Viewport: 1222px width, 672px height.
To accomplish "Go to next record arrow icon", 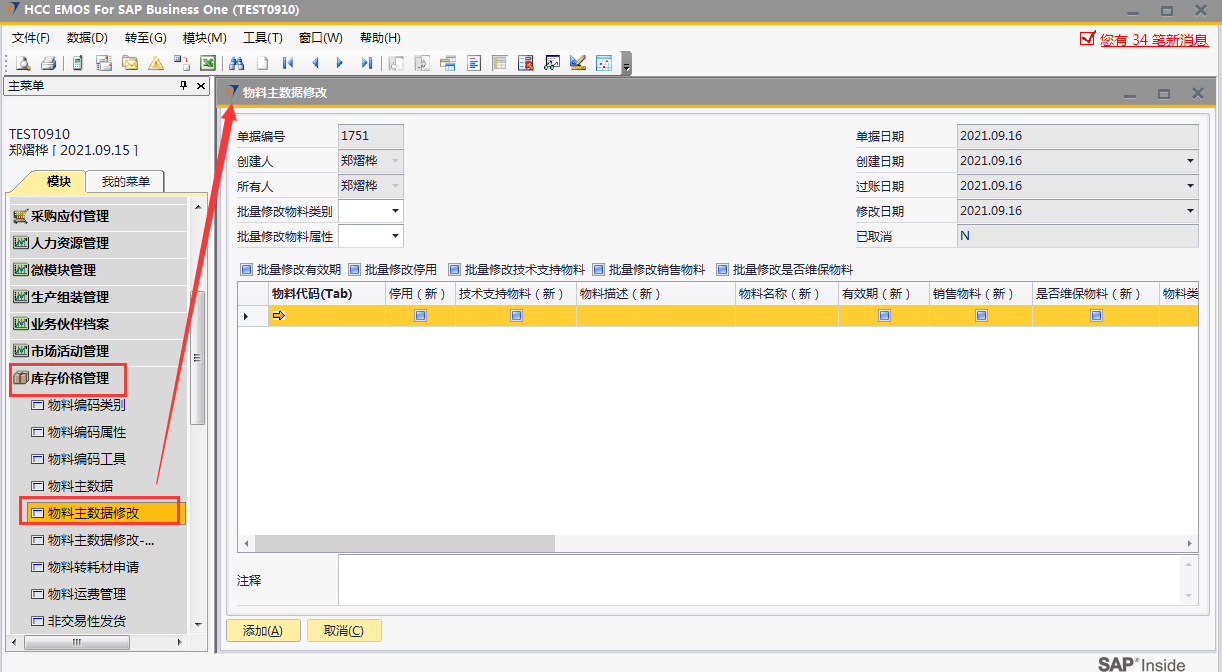I will 340,63.
